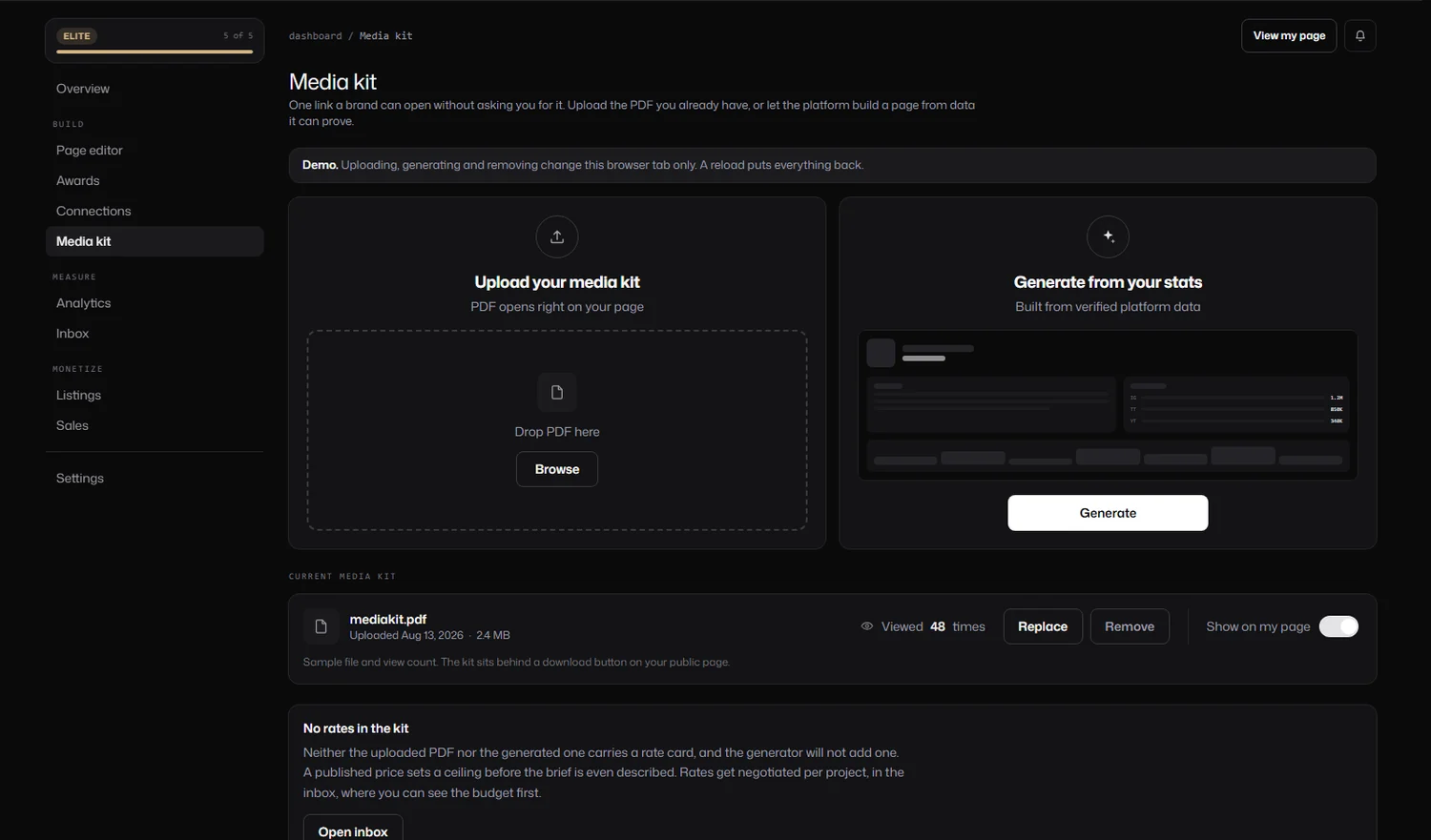Screen dimensions: 1431x840
Task: Click View my page button
Action: click(1289, 35)
